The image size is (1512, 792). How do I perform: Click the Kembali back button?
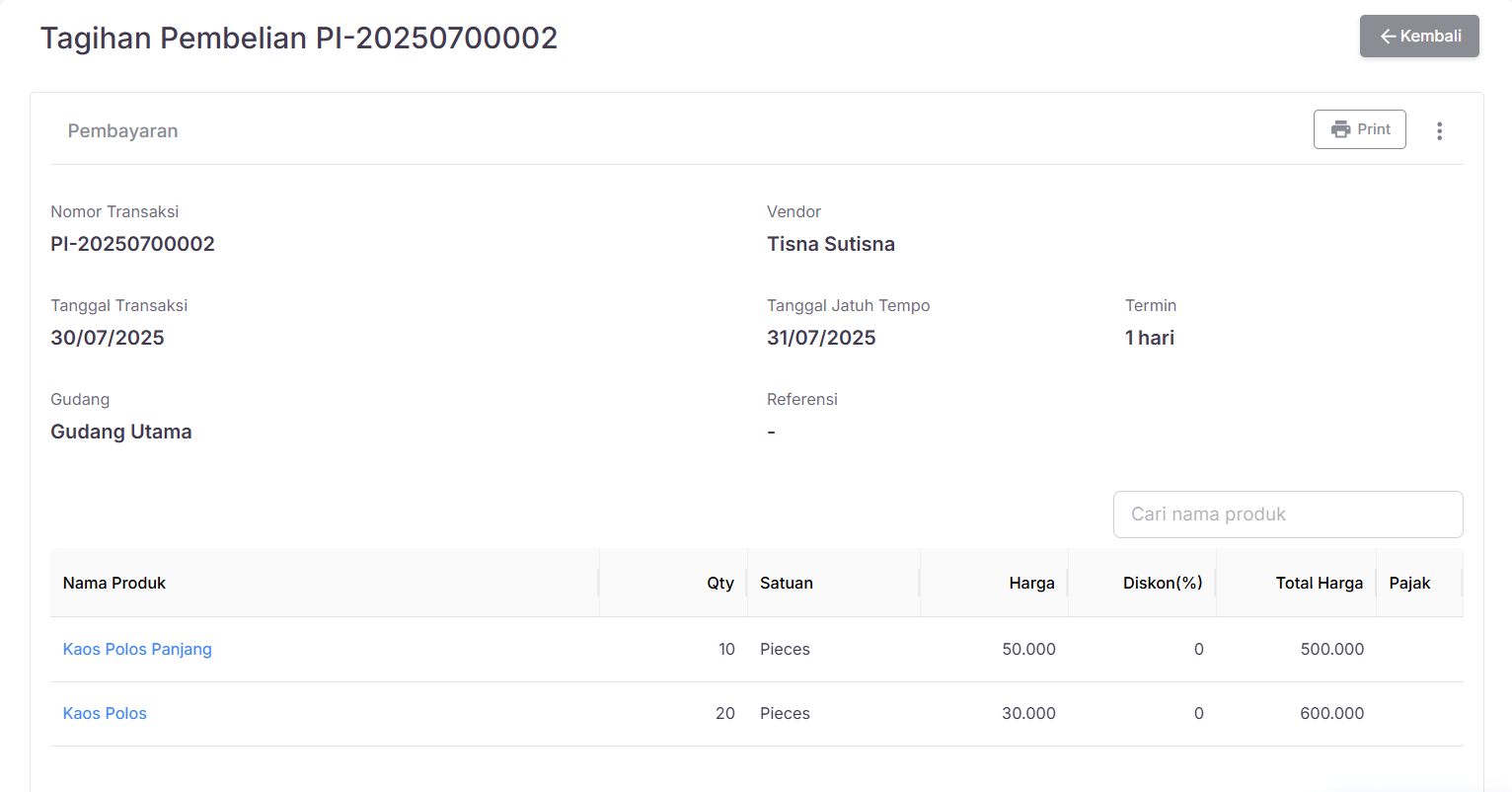pos(1418,37)
